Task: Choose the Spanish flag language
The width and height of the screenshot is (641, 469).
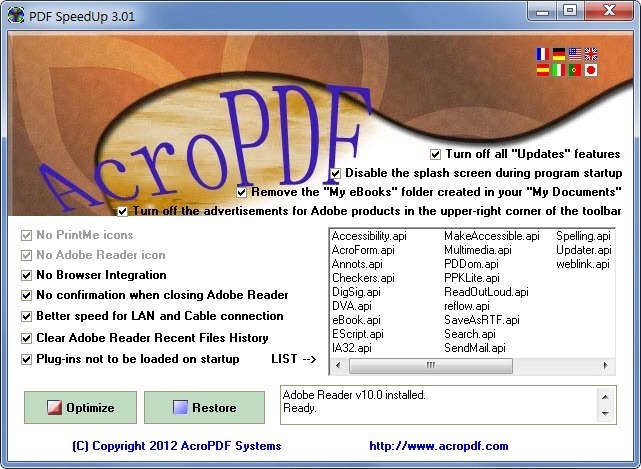Action: pos(542,70)
